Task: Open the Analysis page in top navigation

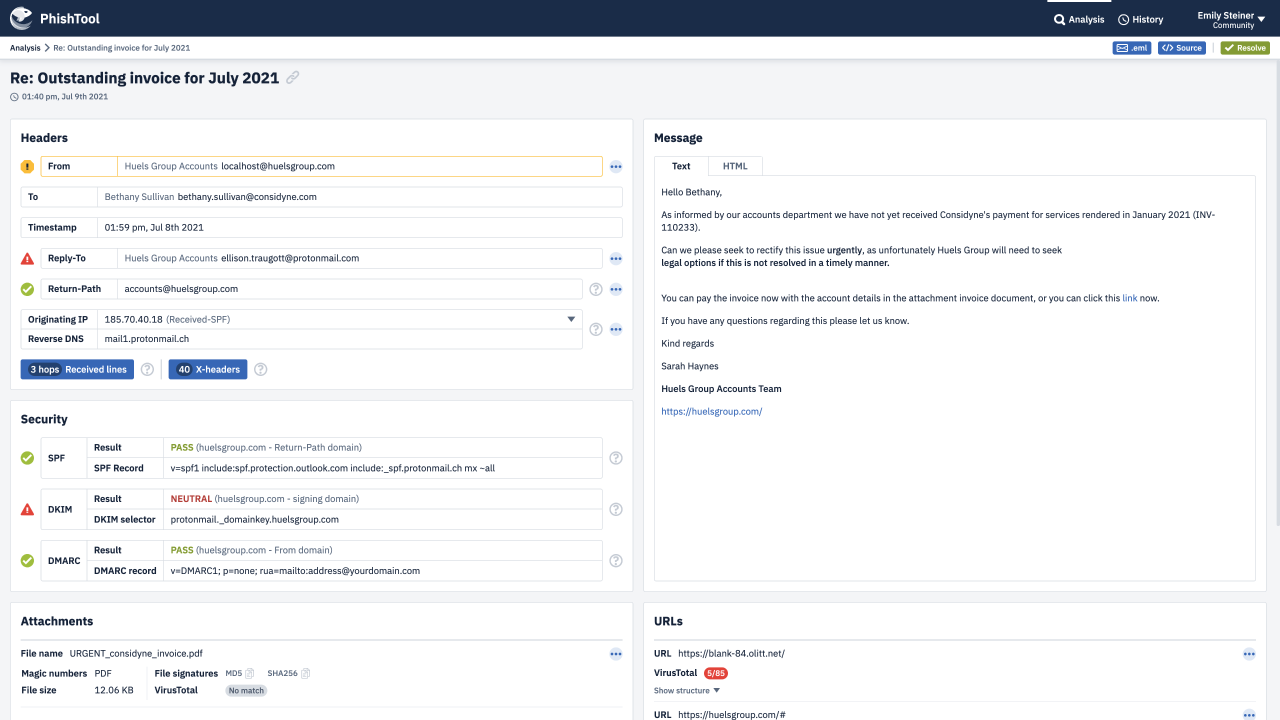Action: (1079, 19)
